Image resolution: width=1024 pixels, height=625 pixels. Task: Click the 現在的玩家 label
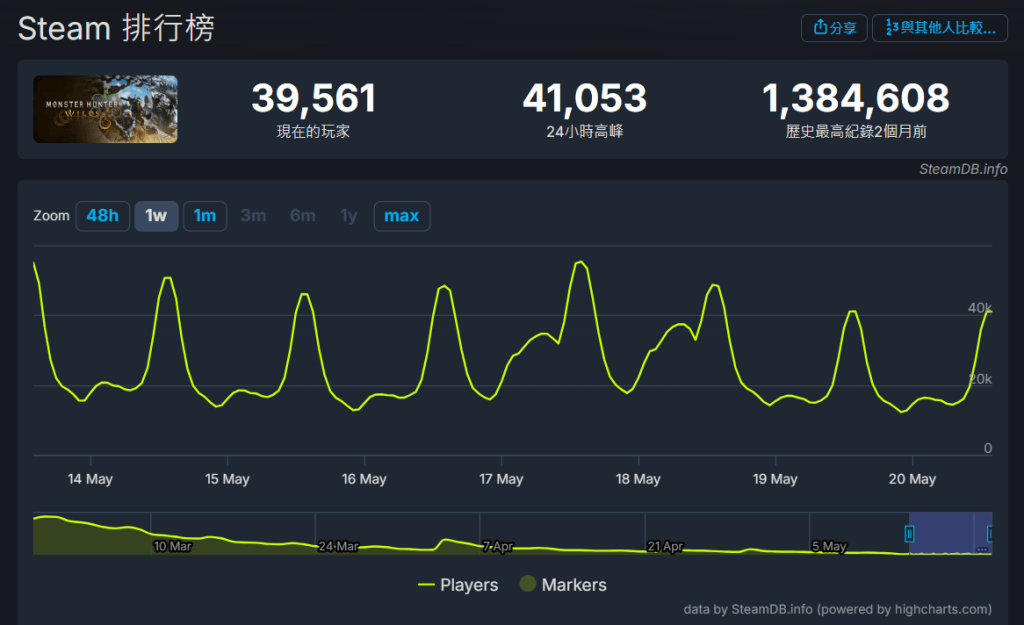pos(313,131)
